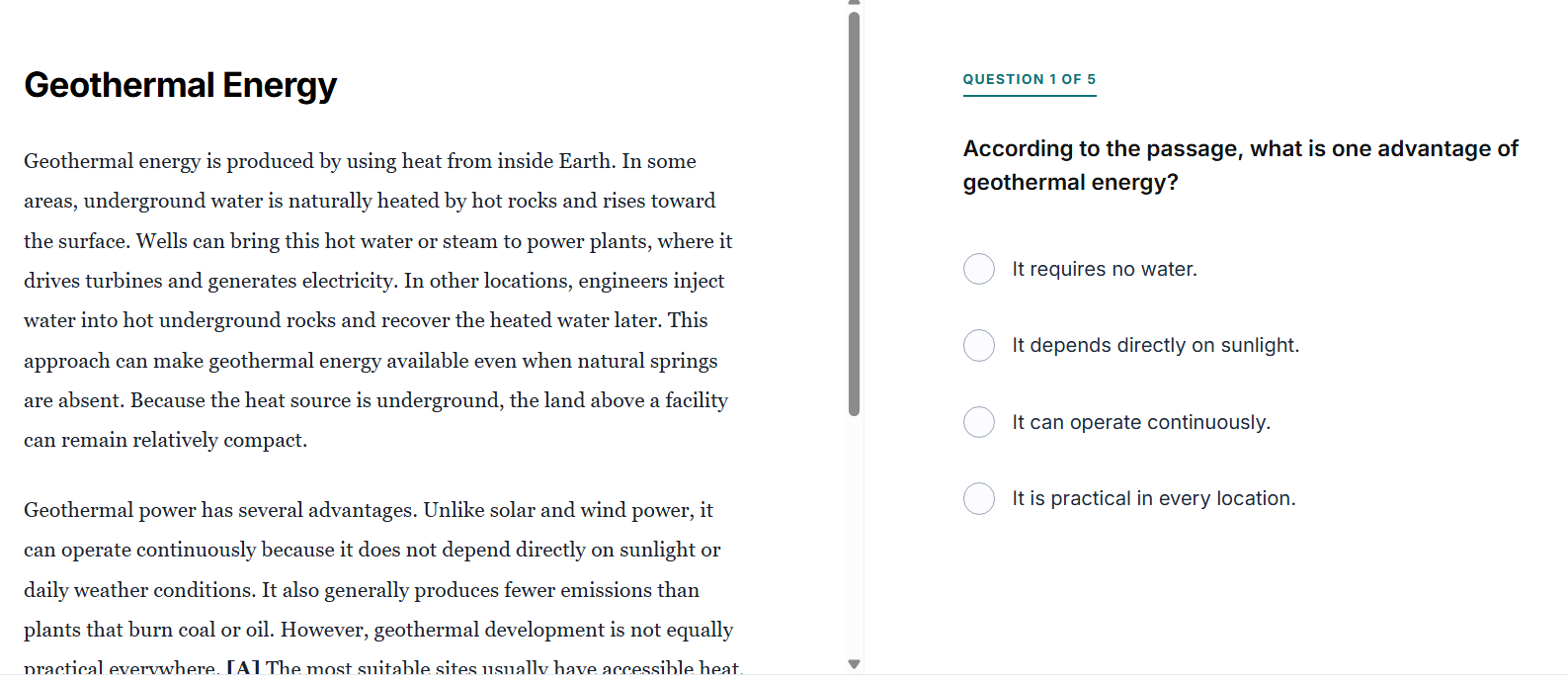Screen dimensions: 1568x683
Task: Click the "Geothermal Energy" passage heading
Action: 180,85
